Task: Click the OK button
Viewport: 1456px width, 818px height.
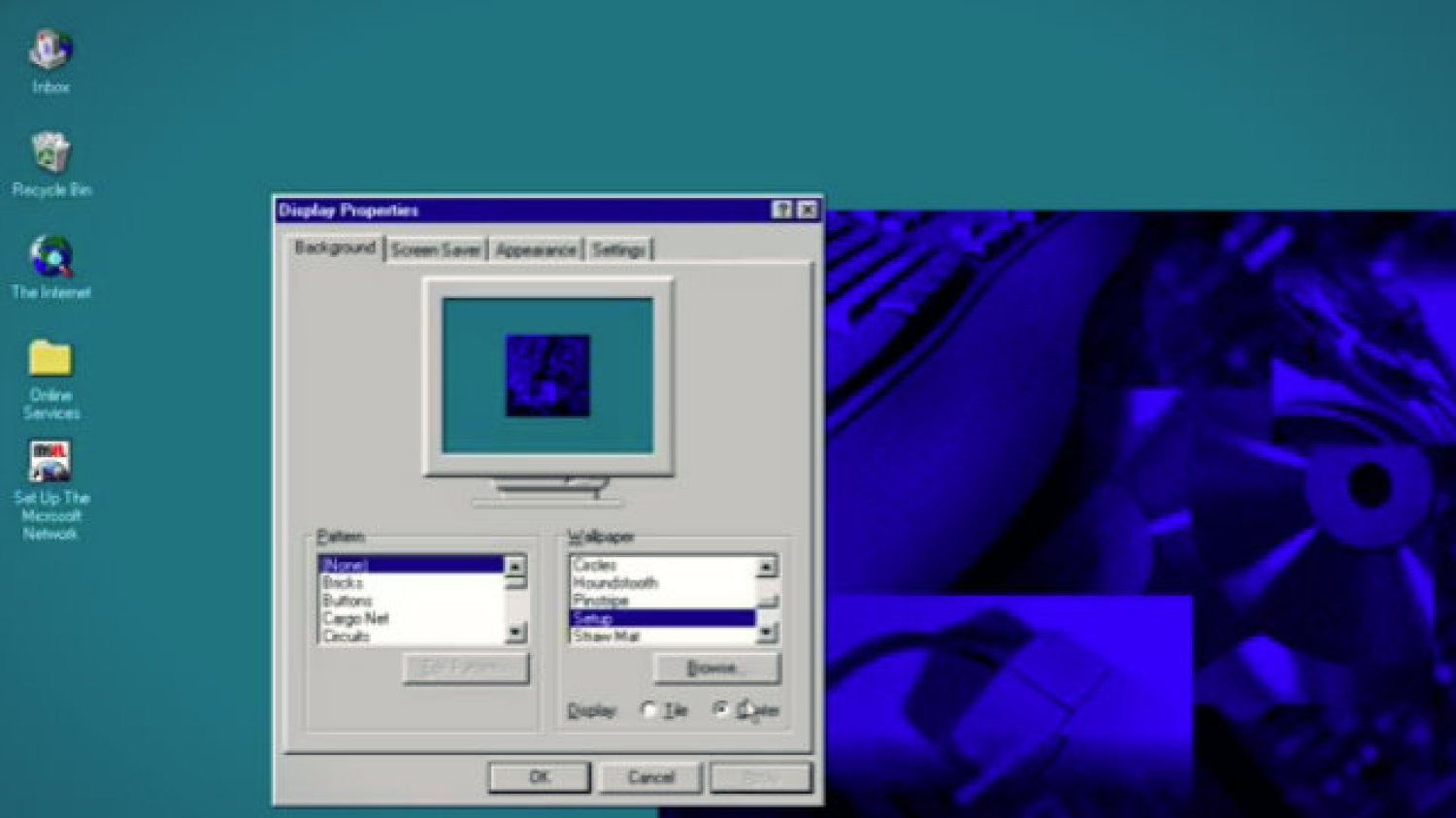Action: [x=539, y=777]
